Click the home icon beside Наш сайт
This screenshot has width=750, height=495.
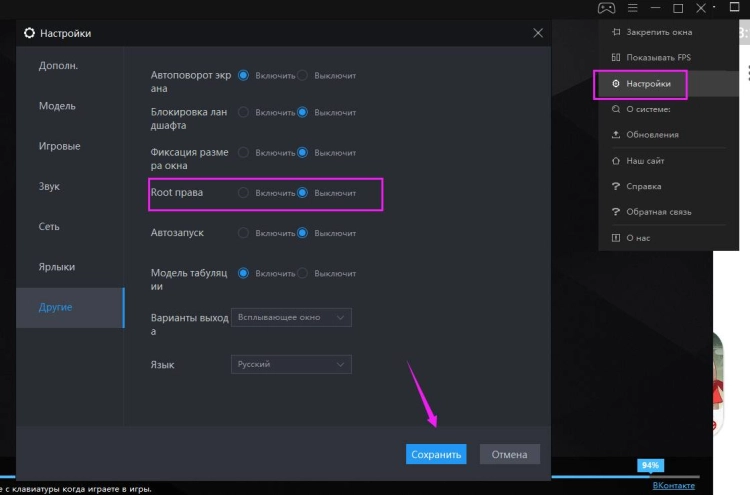pos(616,160)
